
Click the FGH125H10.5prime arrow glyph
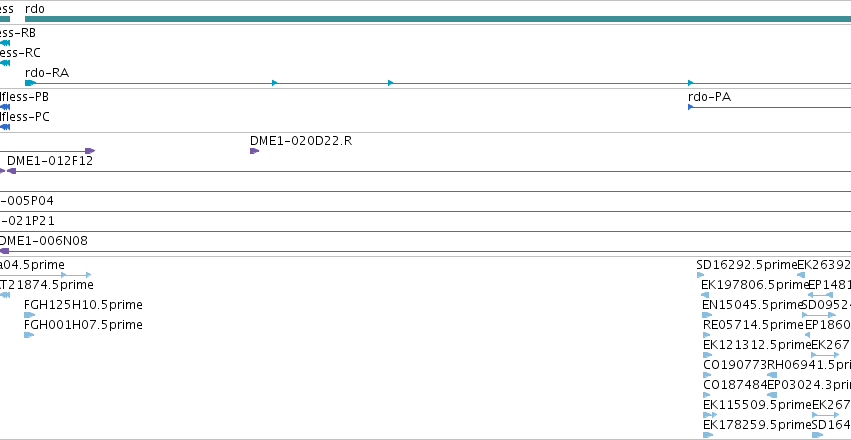29,315
